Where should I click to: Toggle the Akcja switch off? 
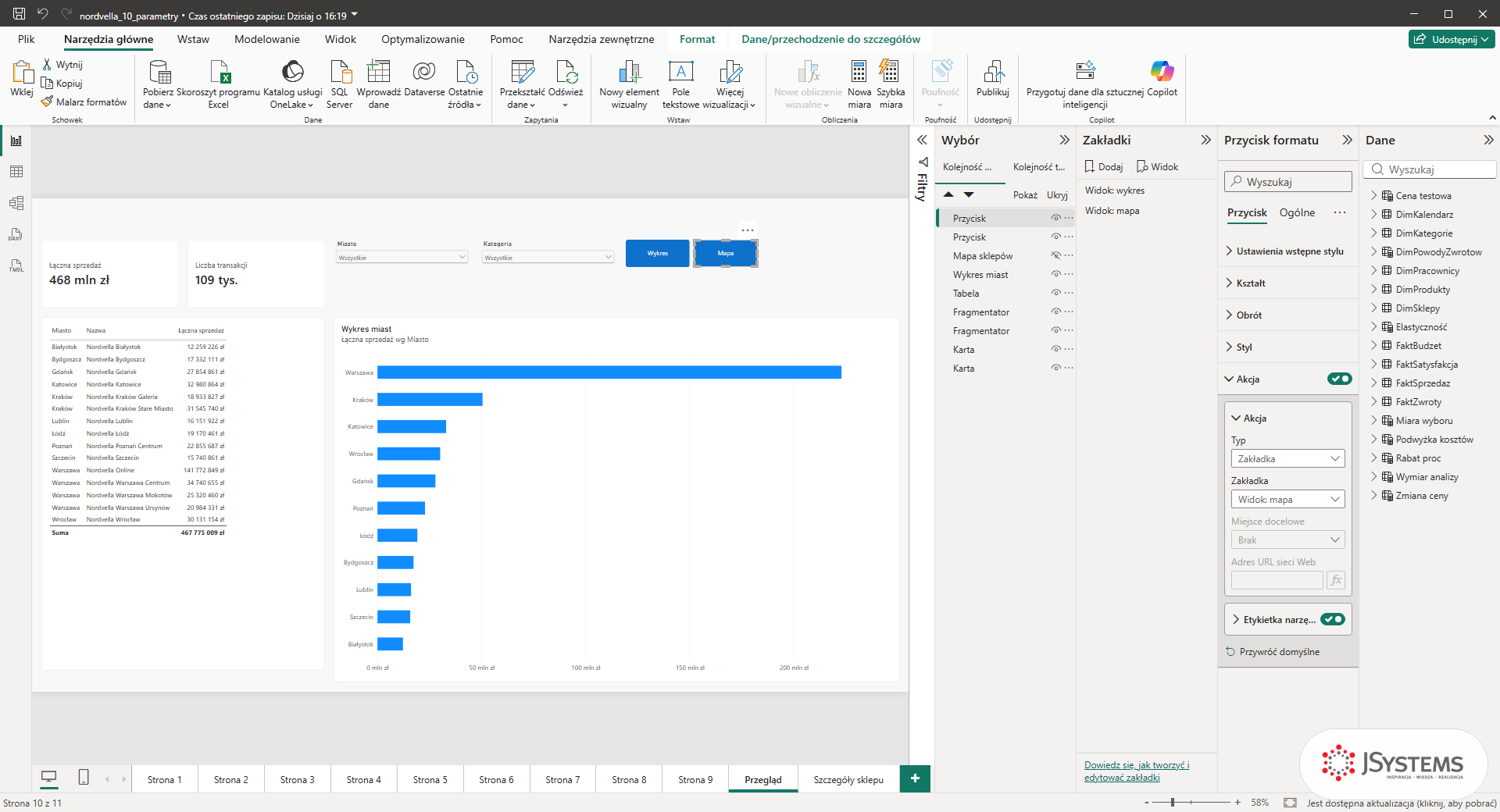tap(1339, 379)
